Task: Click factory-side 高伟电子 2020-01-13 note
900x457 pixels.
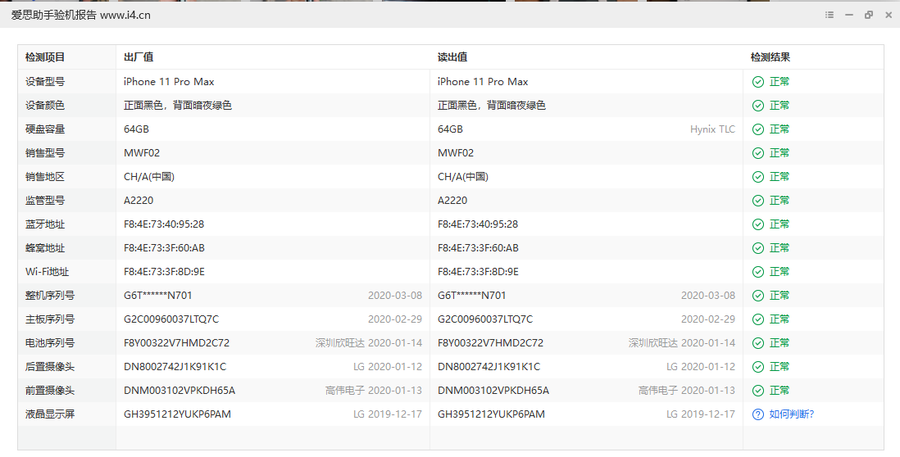Action: coord(374,390)
